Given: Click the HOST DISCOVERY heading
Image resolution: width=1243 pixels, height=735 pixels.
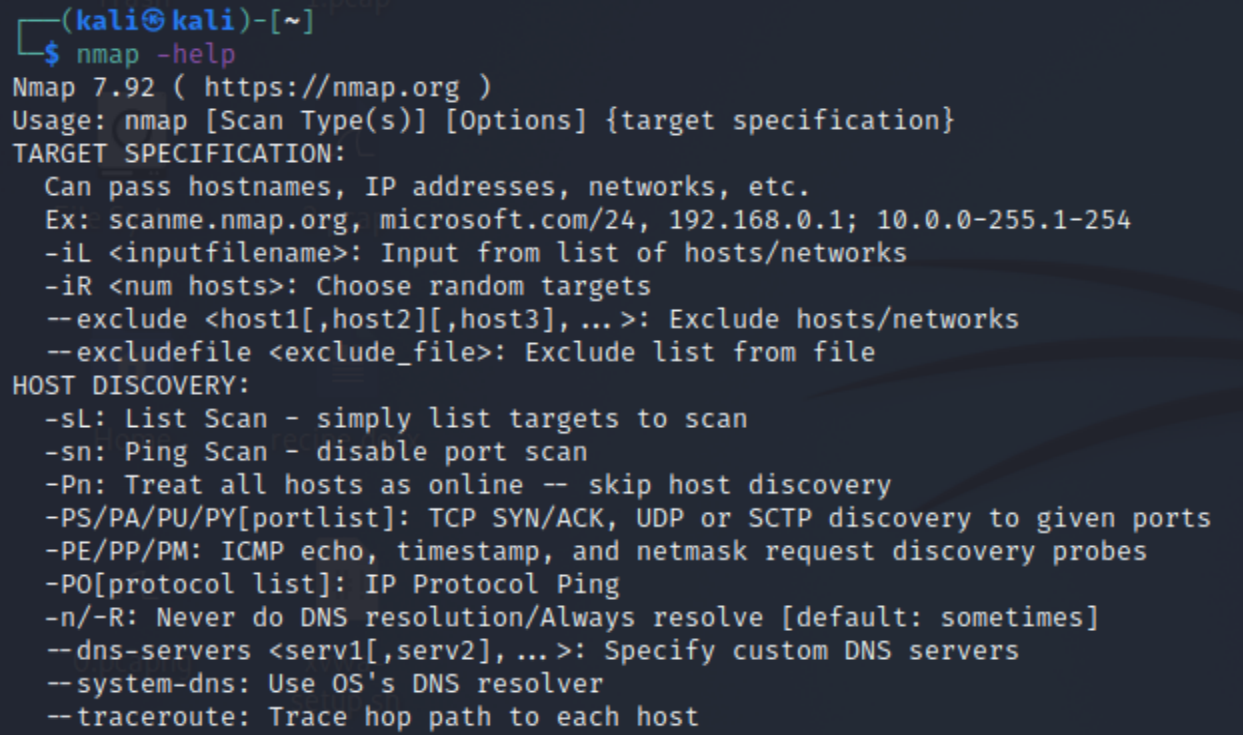Looking at the screenshot, I should coord(131,385).
